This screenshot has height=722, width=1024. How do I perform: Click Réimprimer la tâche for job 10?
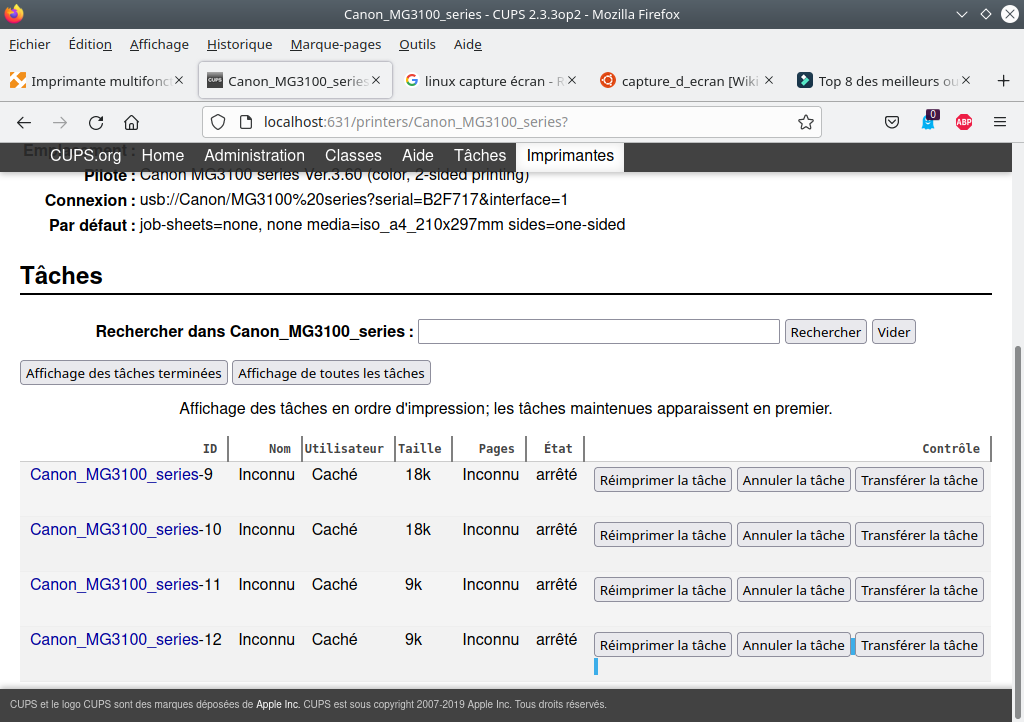click(x=662, y=535)
